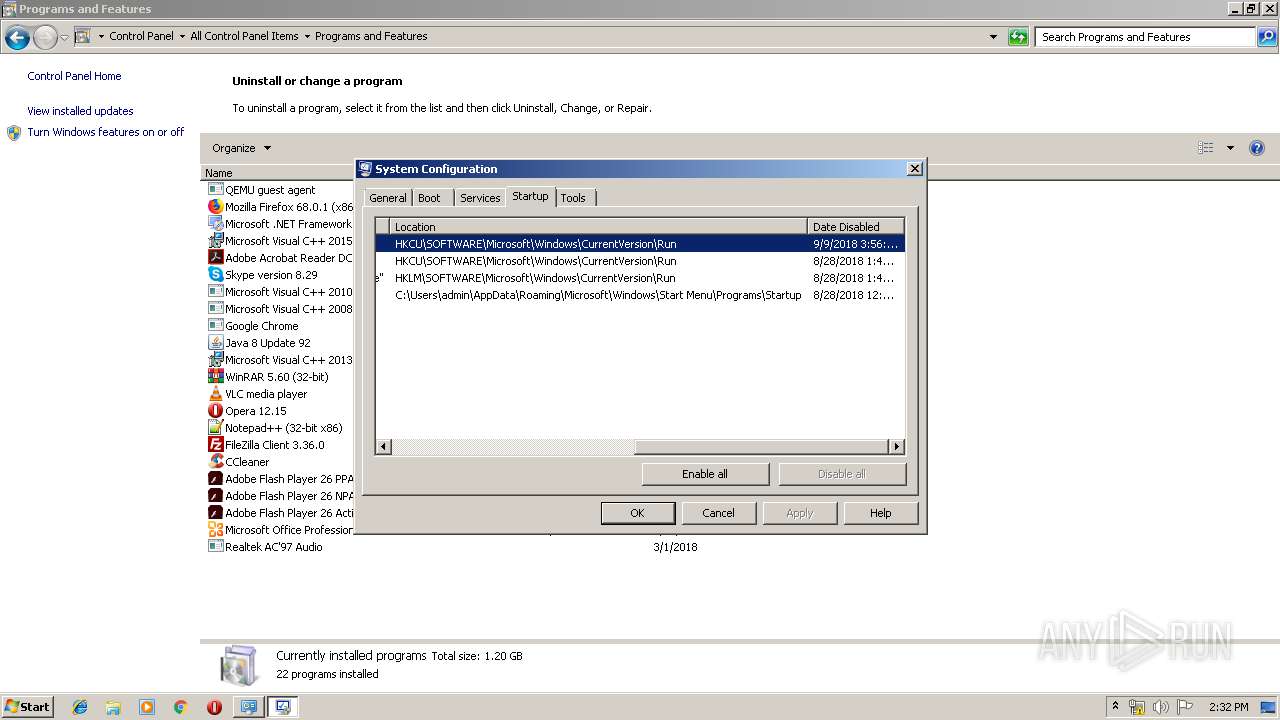This screenshot has width=1280, height=720.
Task: Open Google Chrome from the taskbar
Action: point(181,707)
